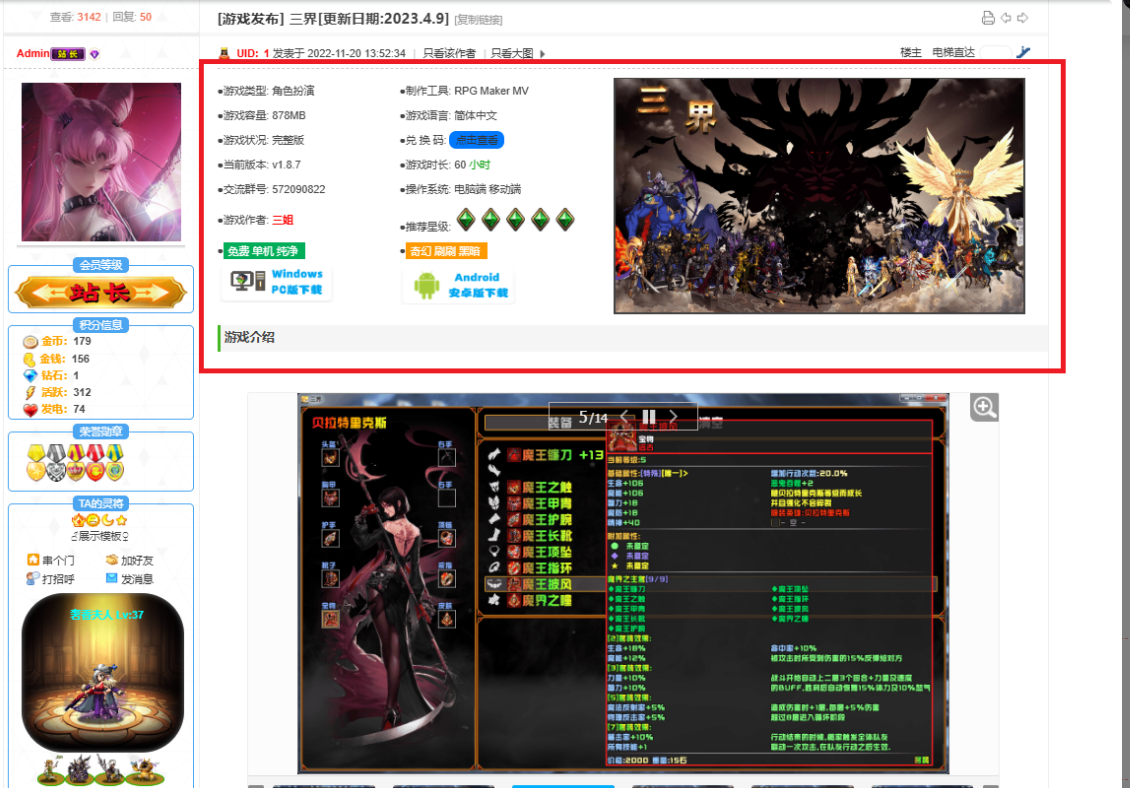1130x788 pixels.
Task: Click game author 三姐 link
Action: [282, 220]
